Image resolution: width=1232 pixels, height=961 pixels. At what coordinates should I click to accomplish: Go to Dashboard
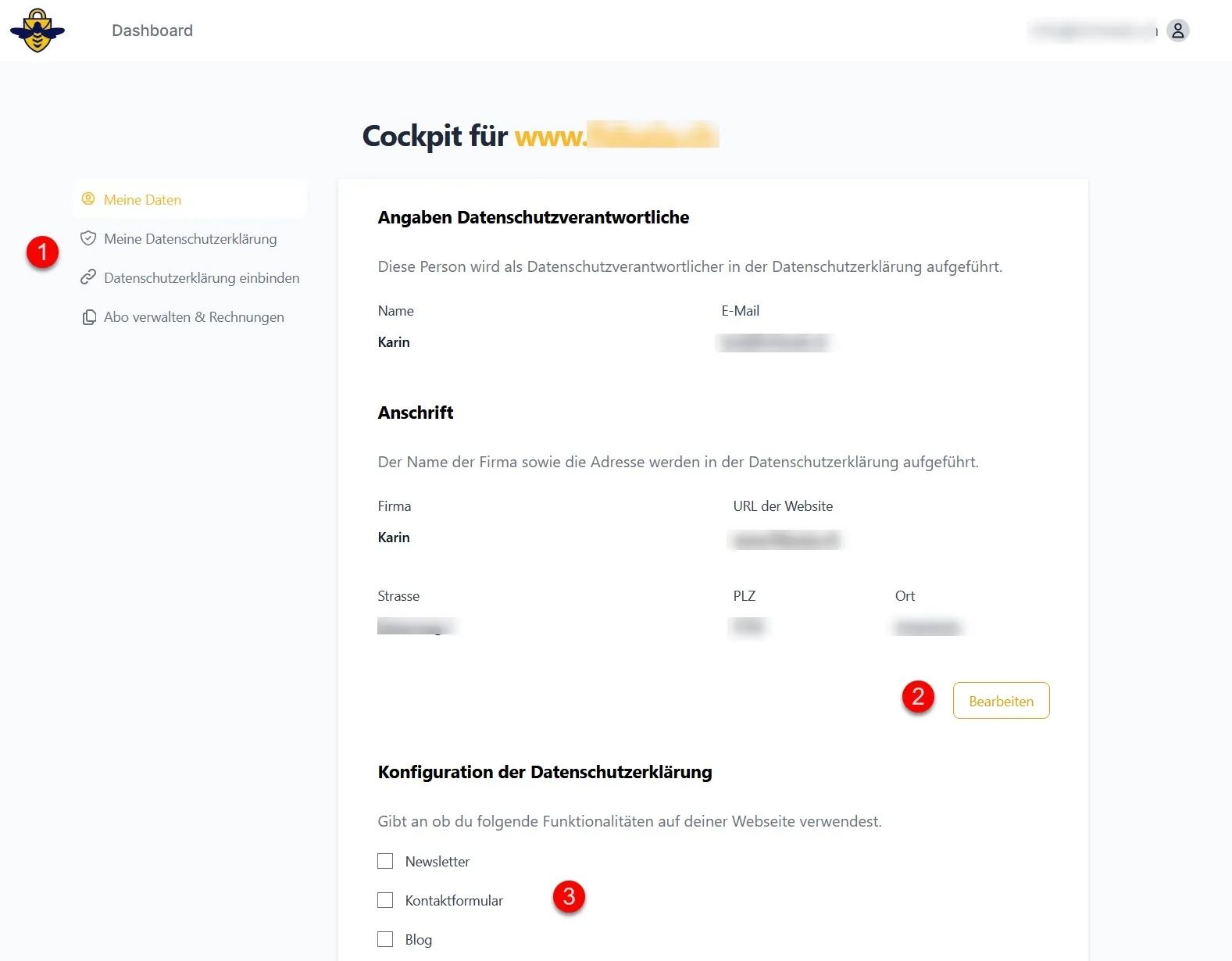tap(152, 30)
